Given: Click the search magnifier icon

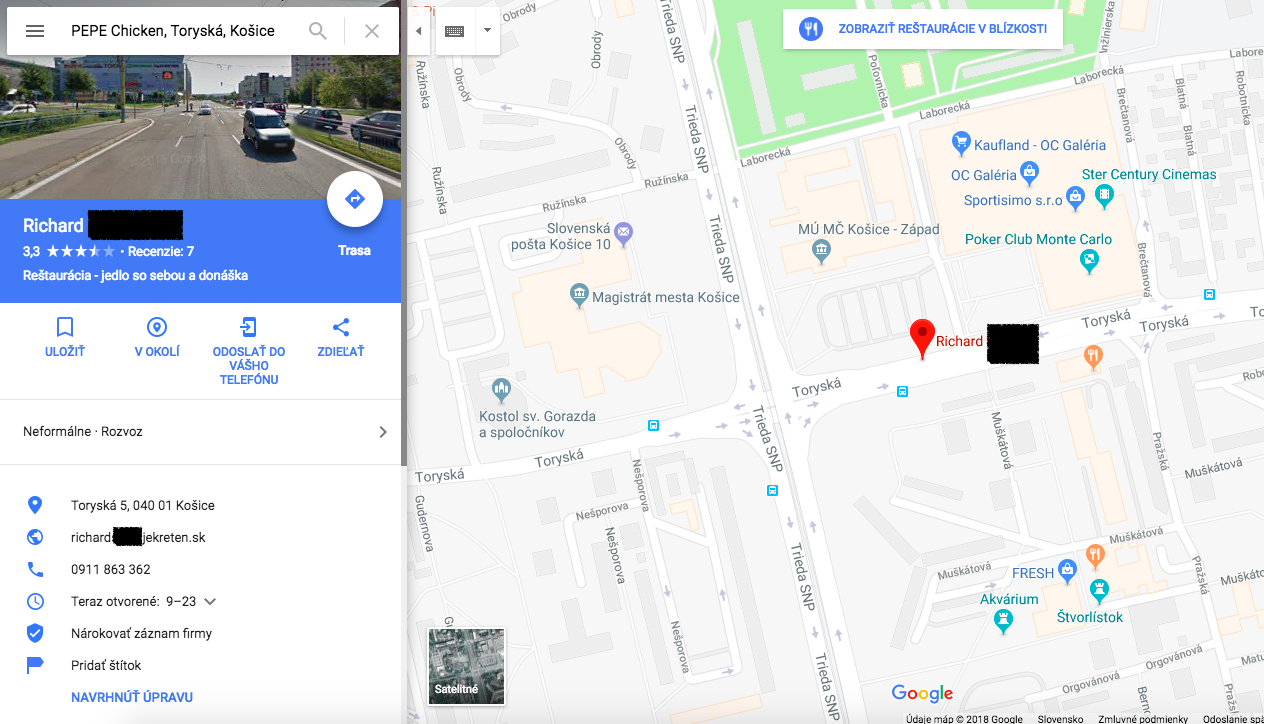Looking at the screenshot, I should 318,31.
